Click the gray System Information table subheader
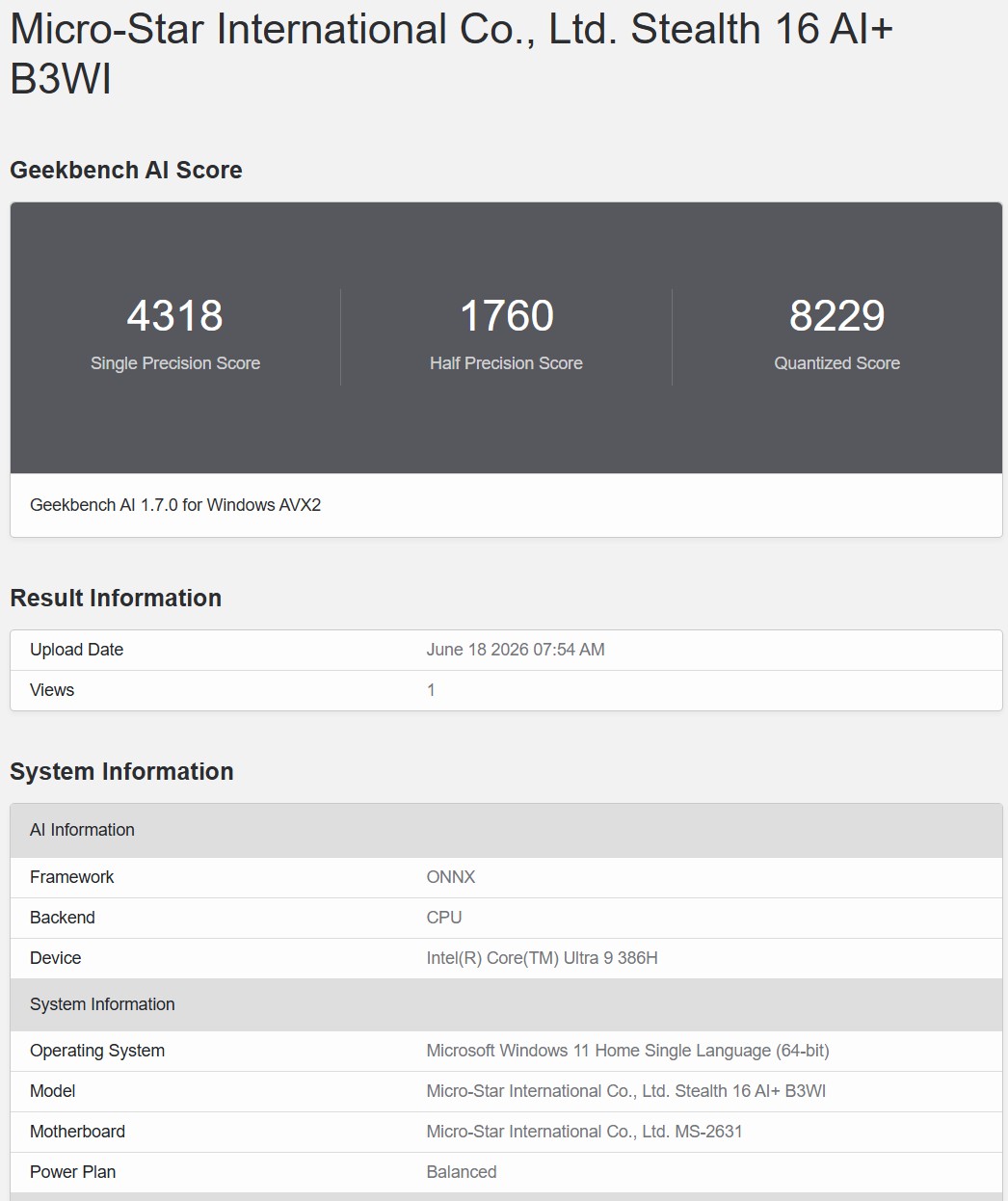 [506, 1004]
